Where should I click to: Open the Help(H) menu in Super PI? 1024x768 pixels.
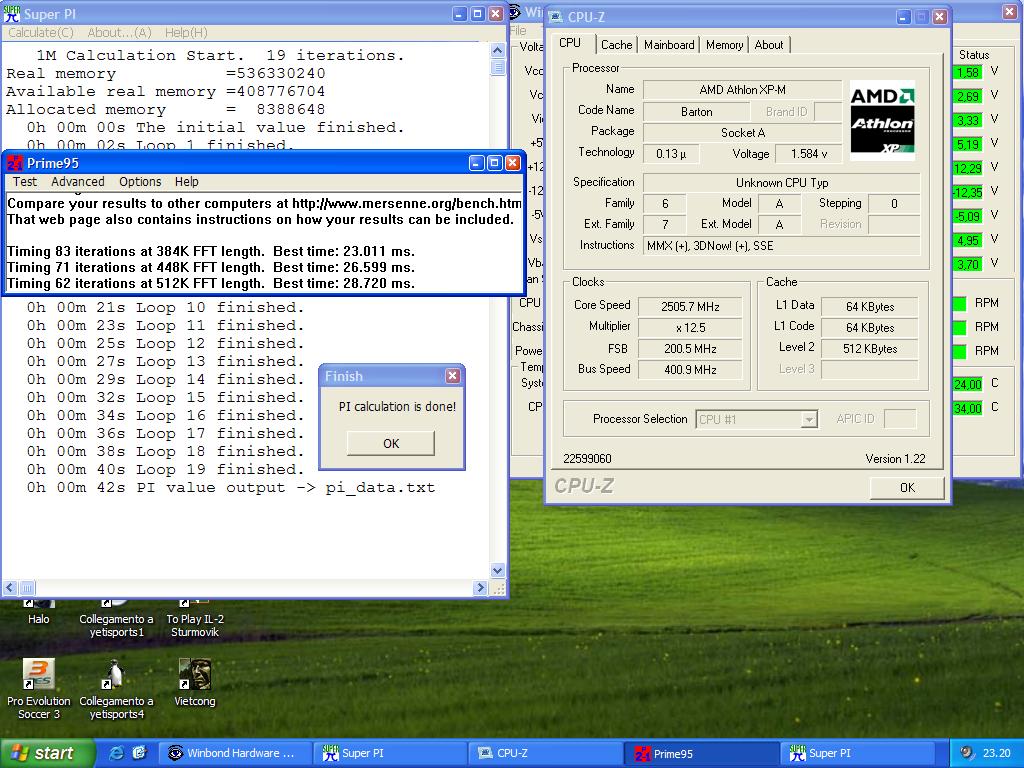click(186, 33)
